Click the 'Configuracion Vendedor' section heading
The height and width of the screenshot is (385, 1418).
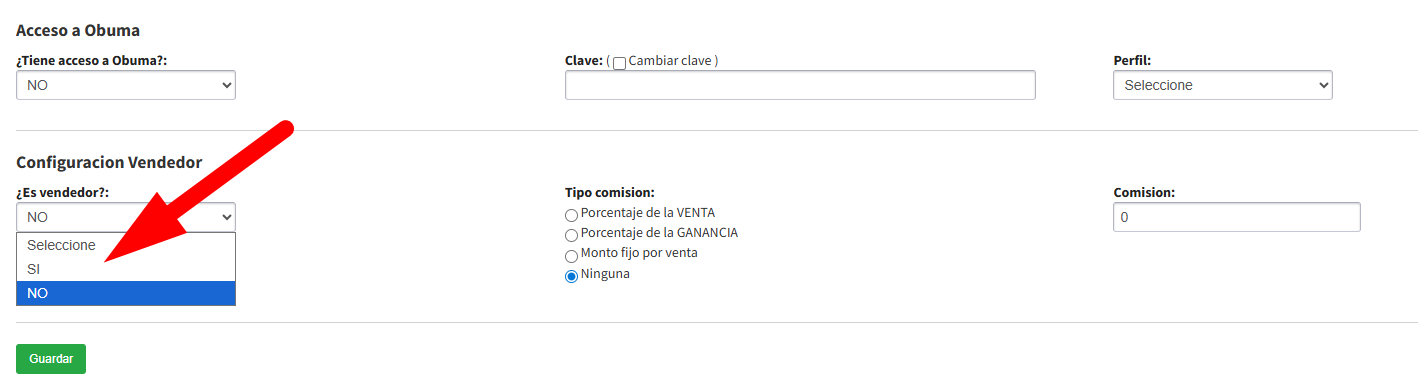tap(109, 162)
